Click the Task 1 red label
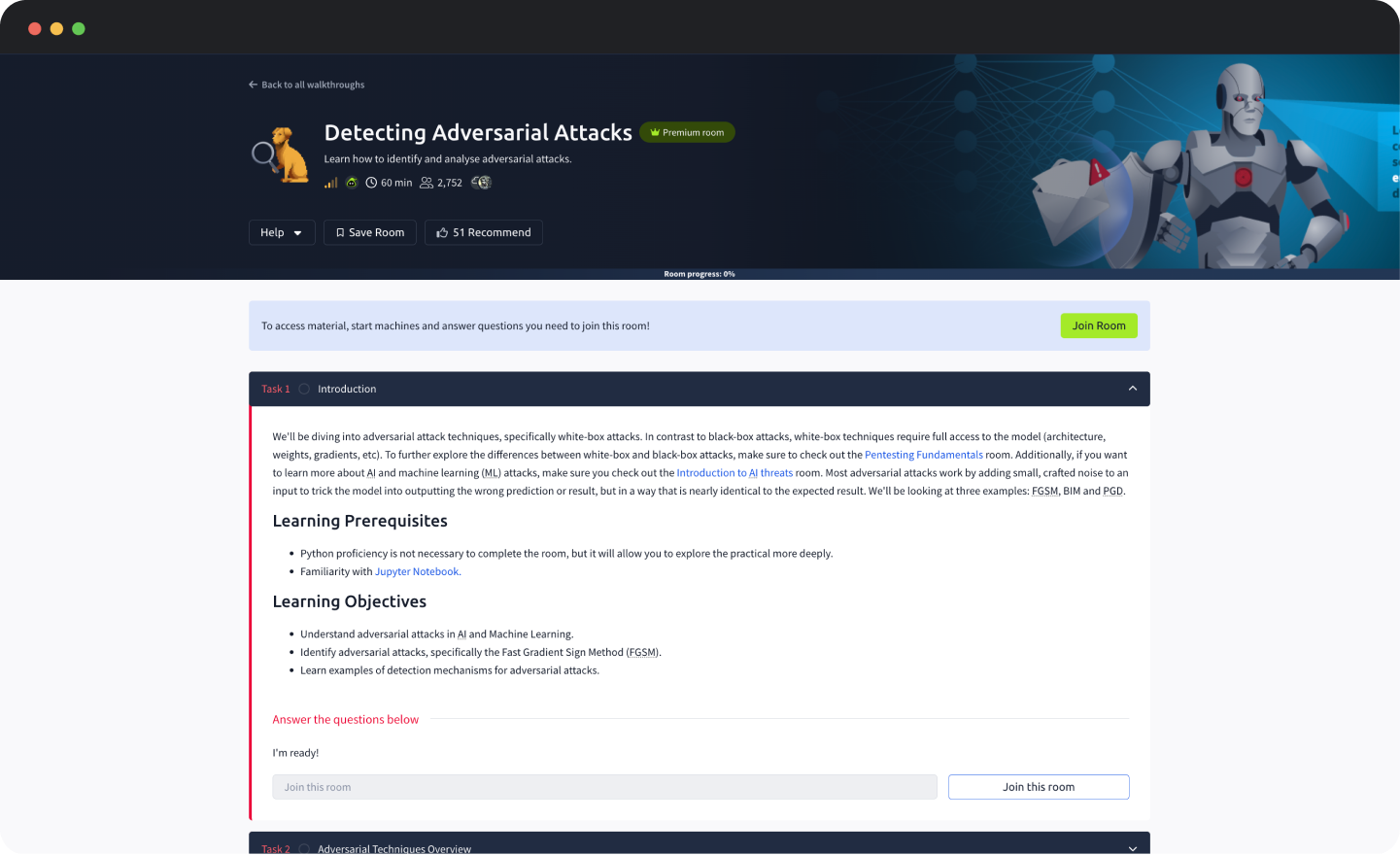The width and height of the screenshot is (1400, 855). [276, 389]
